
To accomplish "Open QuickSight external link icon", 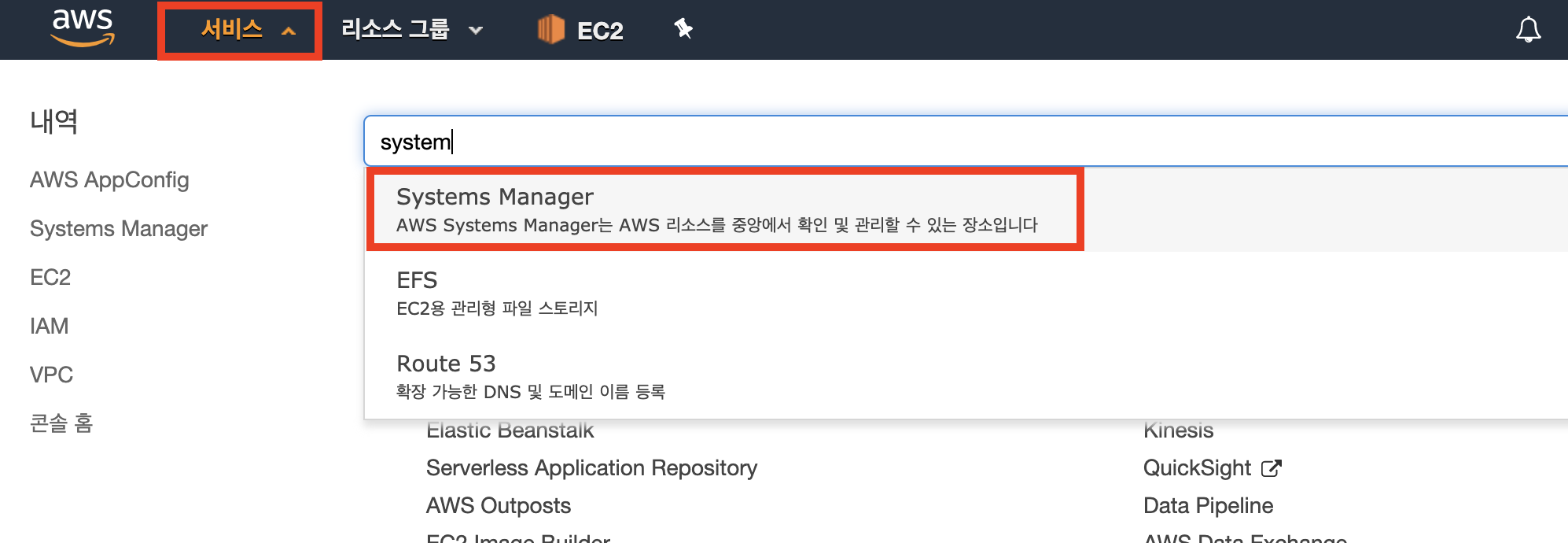I will coord(1272,468).
